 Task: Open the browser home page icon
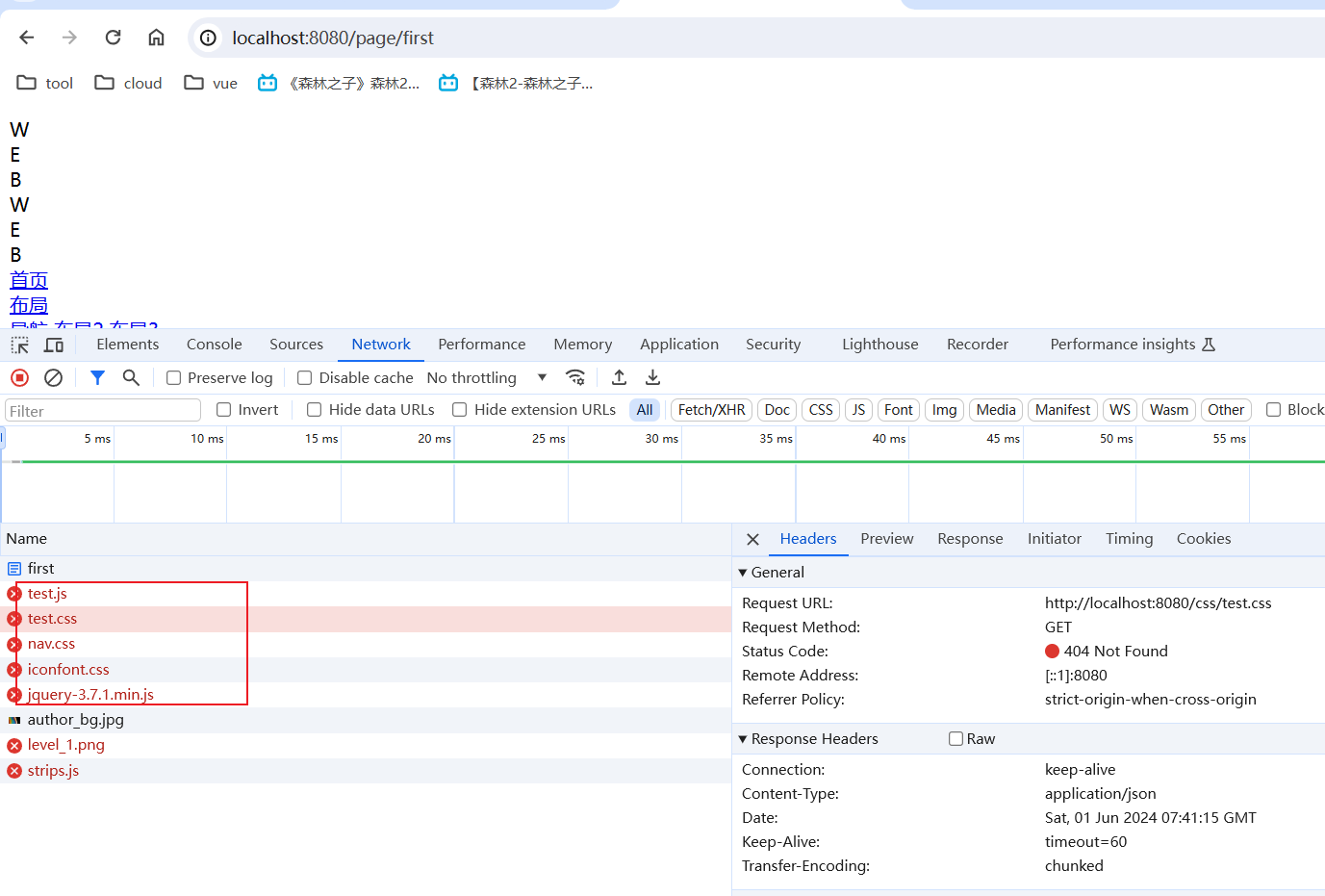pyautogui.click(x=156, y=38)
